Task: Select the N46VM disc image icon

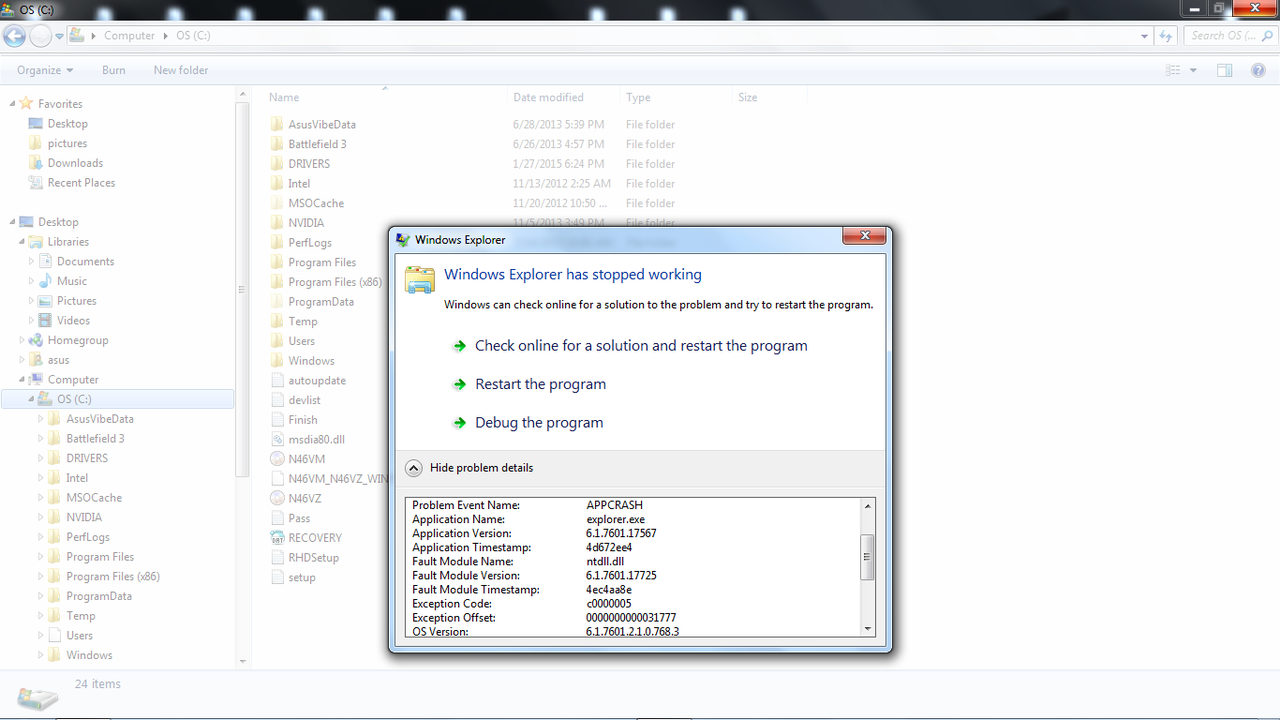Action: (x=278, y=458)
